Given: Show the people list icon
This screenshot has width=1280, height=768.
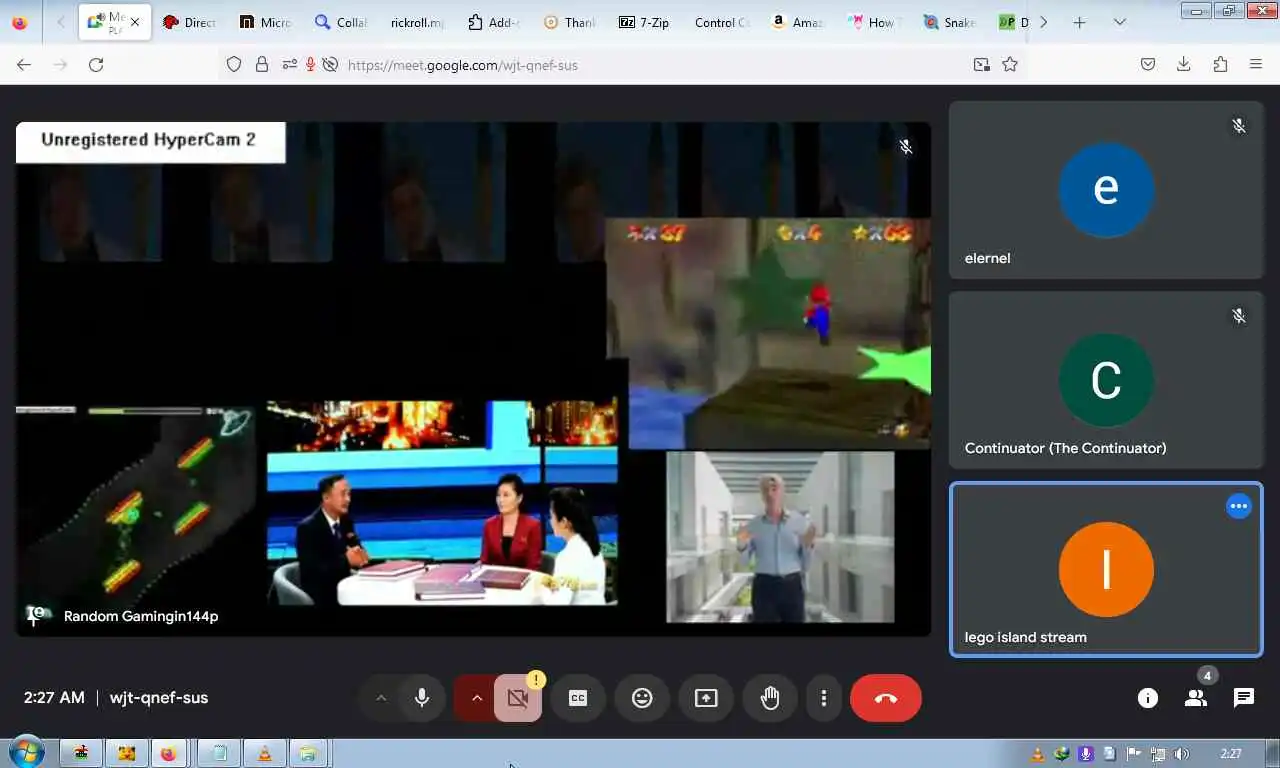Looking at the screenshot, I should 1196,698.
